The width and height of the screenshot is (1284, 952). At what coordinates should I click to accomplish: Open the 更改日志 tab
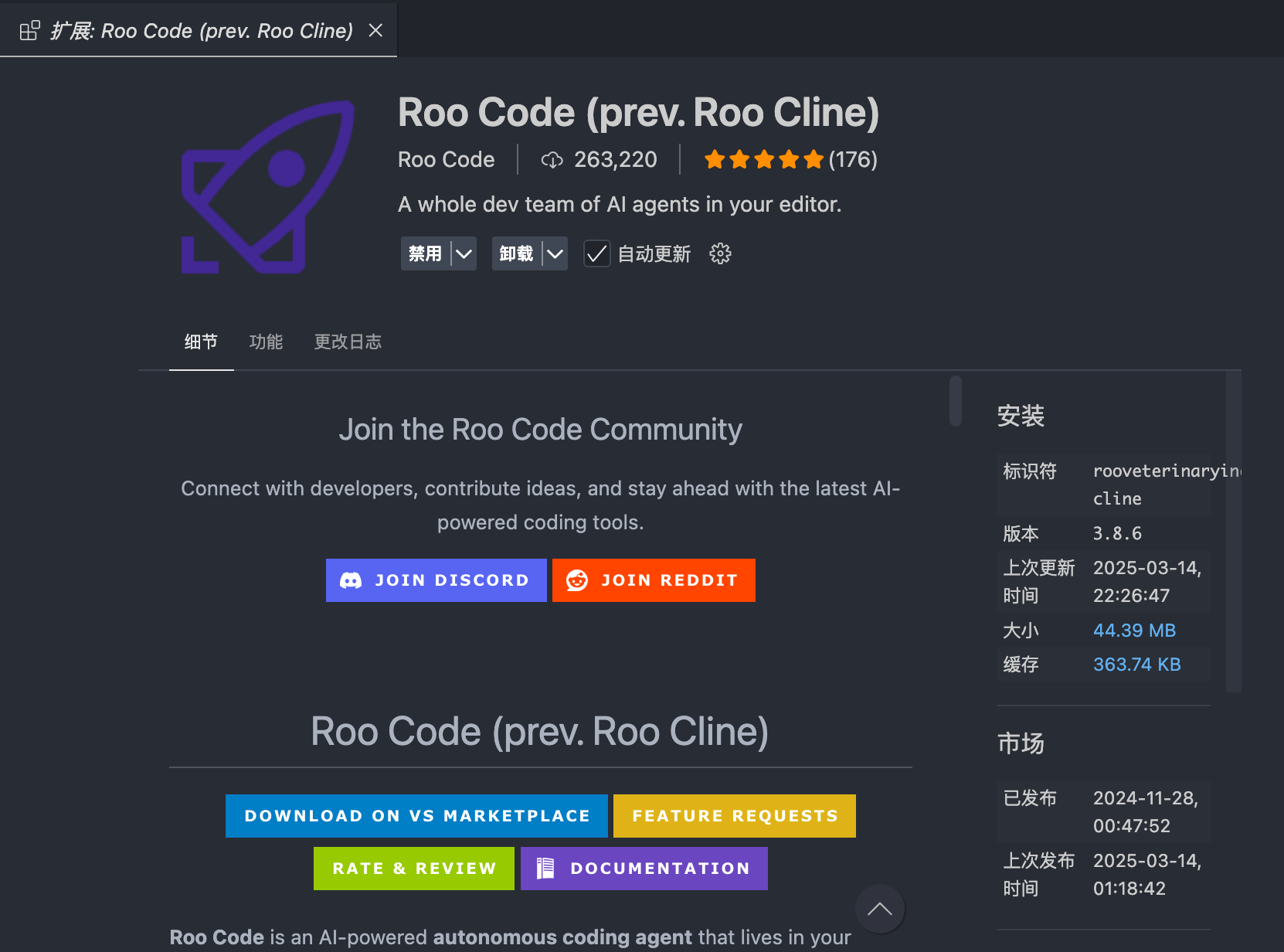coord(348,342)
